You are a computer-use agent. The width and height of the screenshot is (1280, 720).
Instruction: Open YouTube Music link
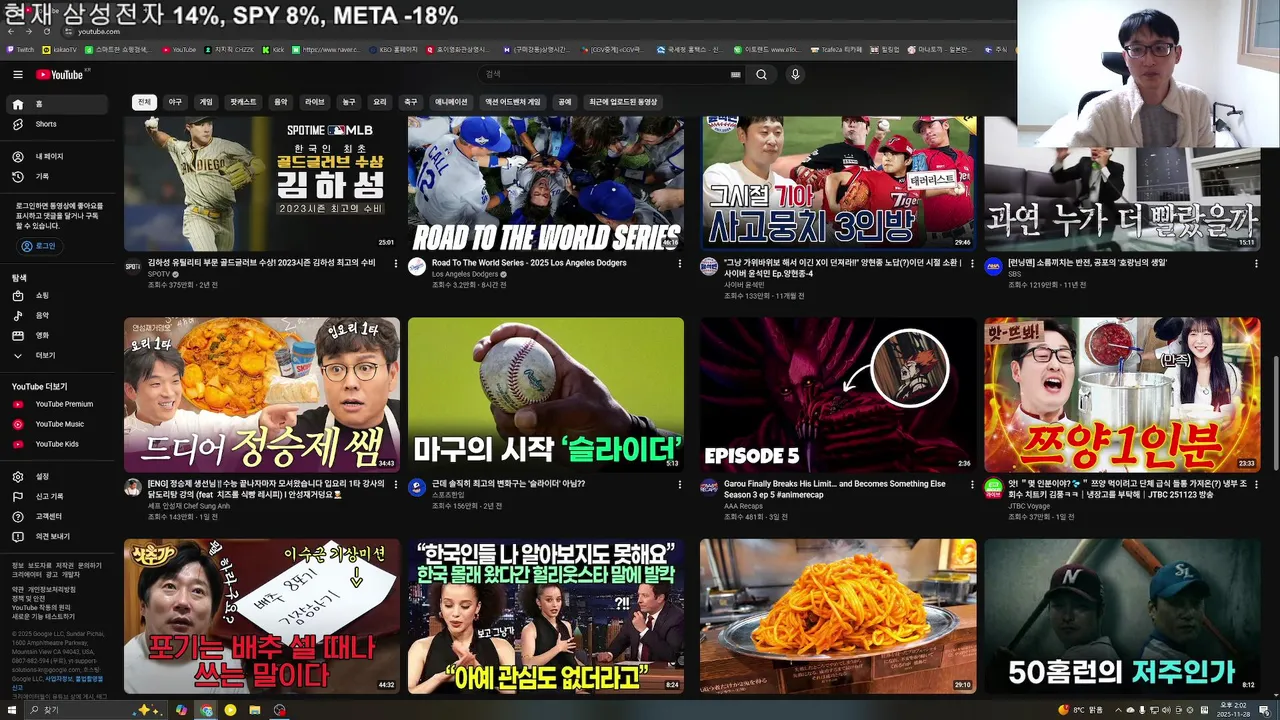pyautogui.click(x=59, y=424)
